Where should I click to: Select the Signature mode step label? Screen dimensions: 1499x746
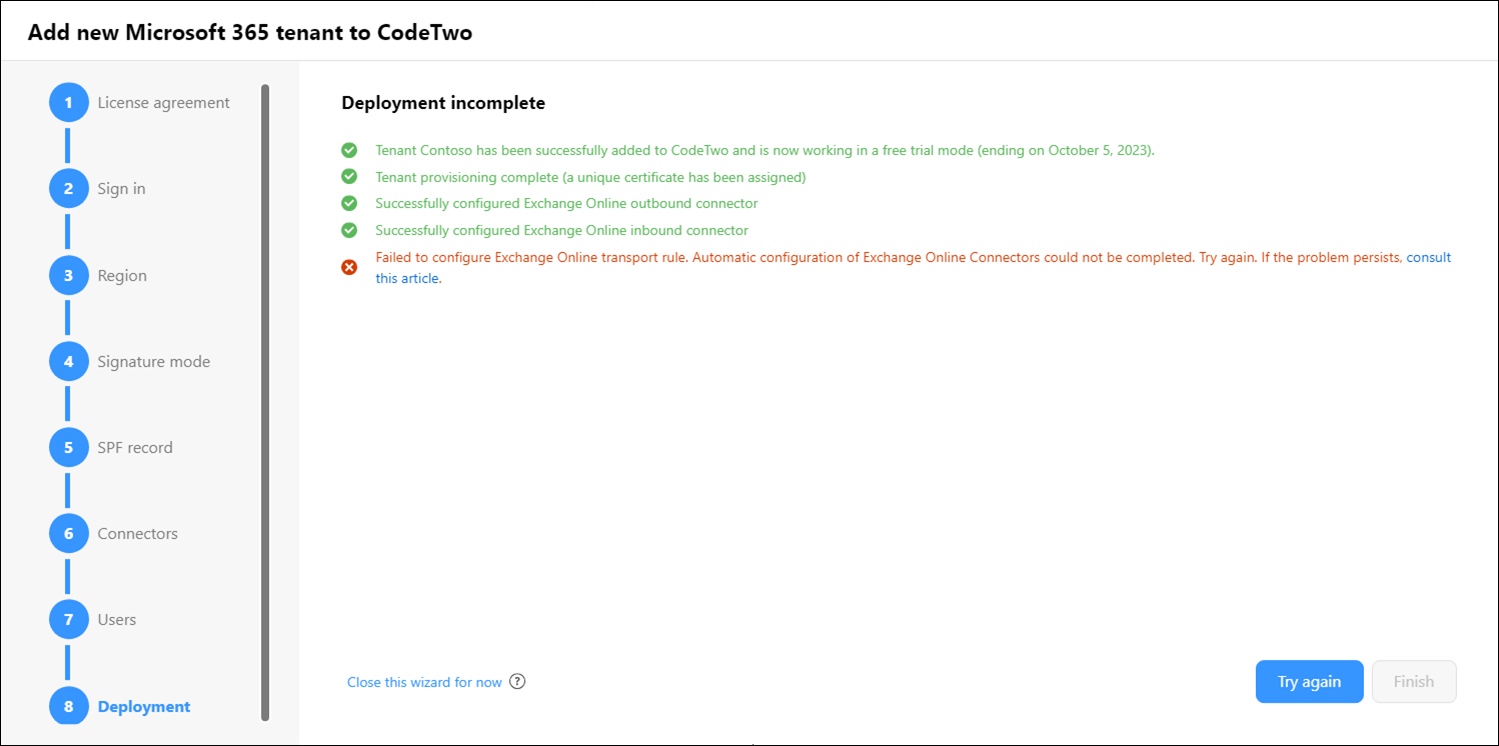154,362
